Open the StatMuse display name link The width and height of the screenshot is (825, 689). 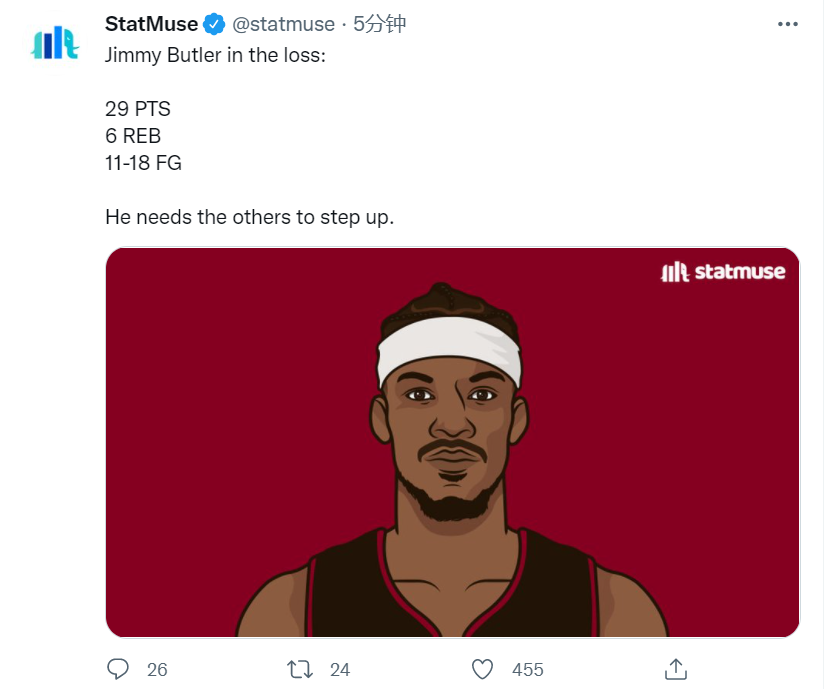[x=152, y=24]
